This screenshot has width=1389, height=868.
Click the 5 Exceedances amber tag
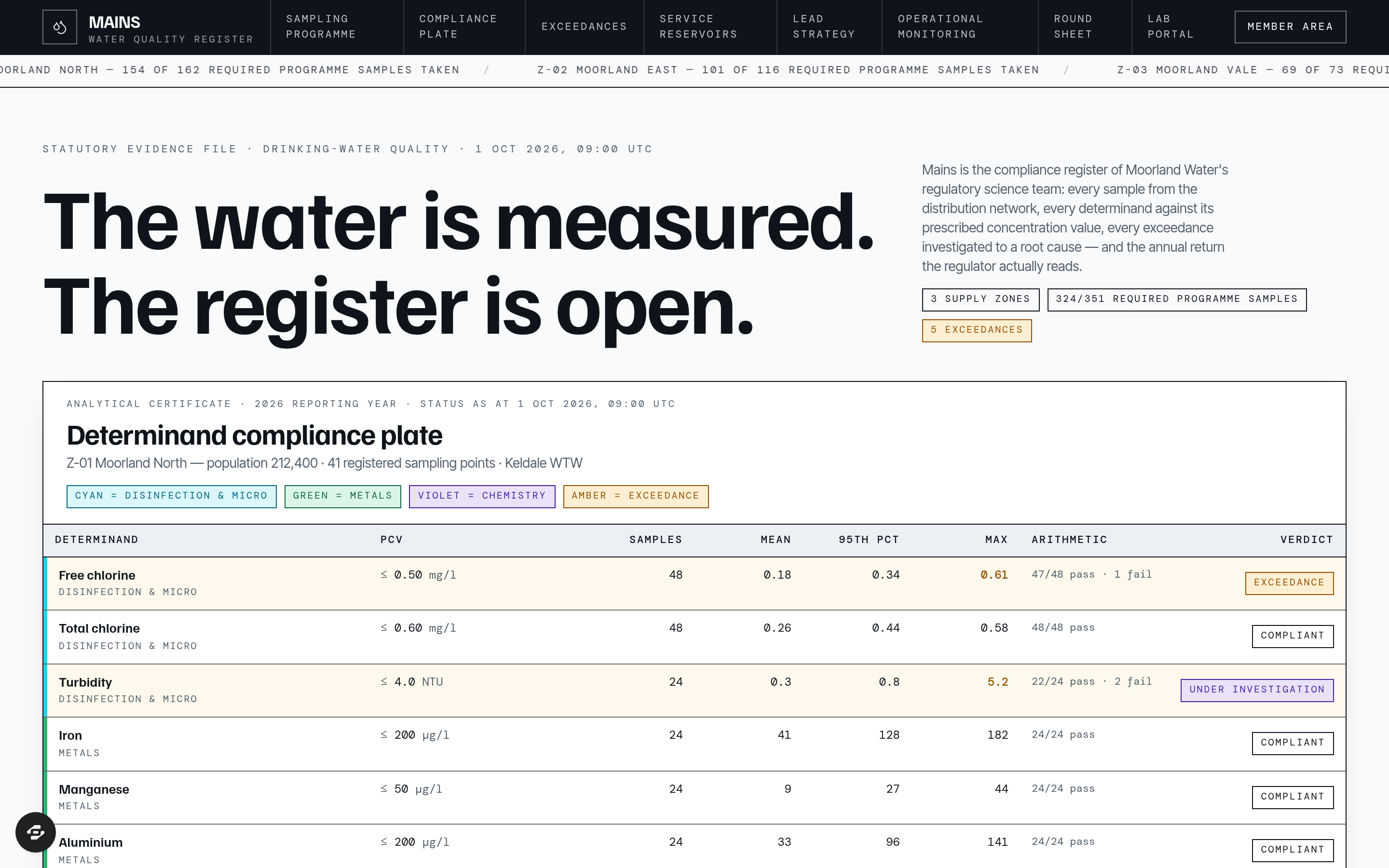pos(976,331)
